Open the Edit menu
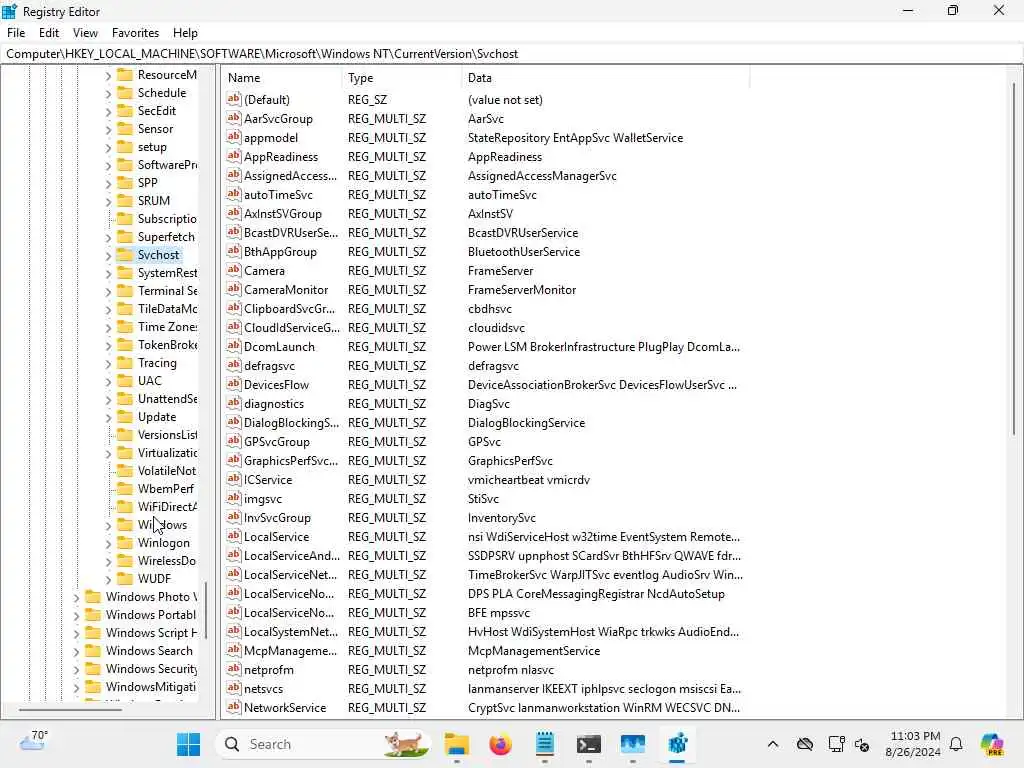Screen dimensions: 1024x768 tap(49, 33)
